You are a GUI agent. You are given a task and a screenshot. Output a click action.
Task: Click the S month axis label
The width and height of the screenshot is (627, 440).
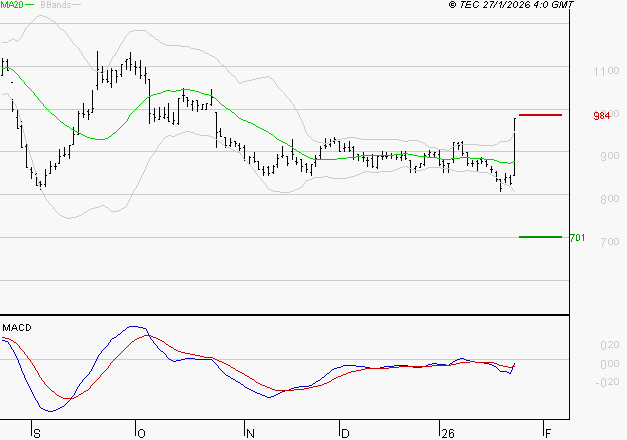37,434
